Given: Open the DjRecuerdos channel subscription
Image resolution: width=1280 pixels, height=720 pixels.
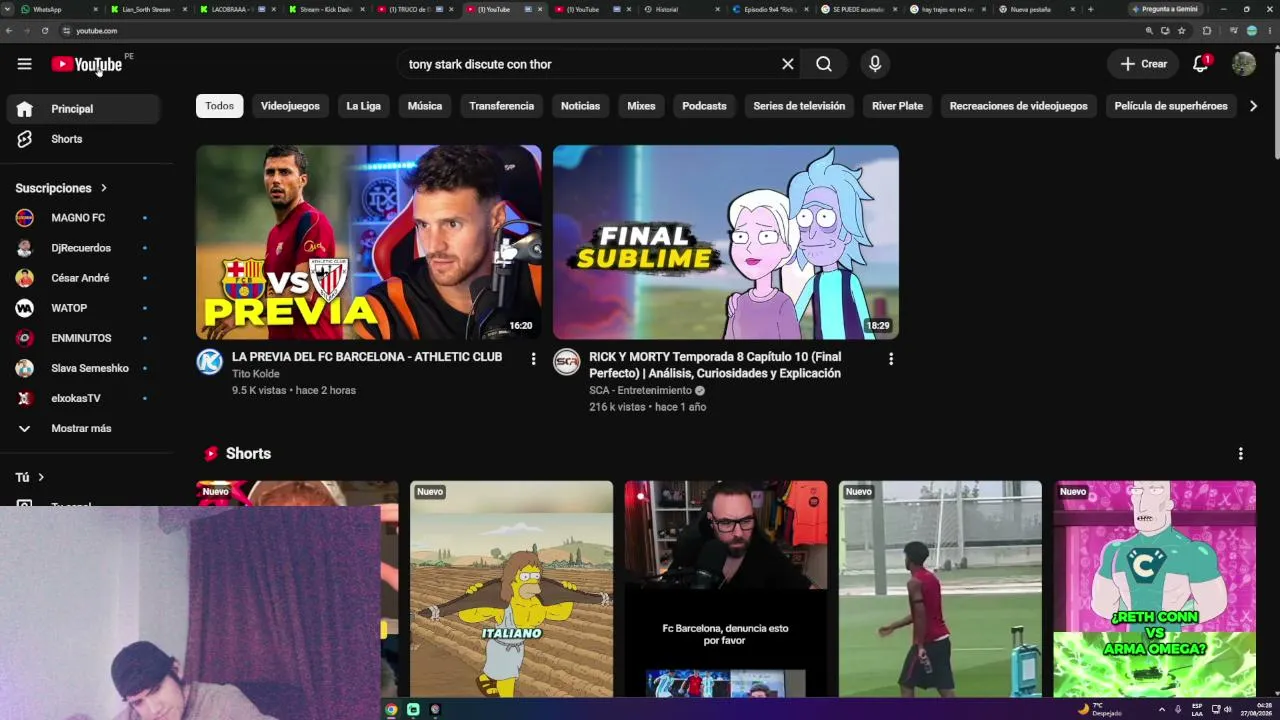Looking at the screenshot, I should 83,248.
